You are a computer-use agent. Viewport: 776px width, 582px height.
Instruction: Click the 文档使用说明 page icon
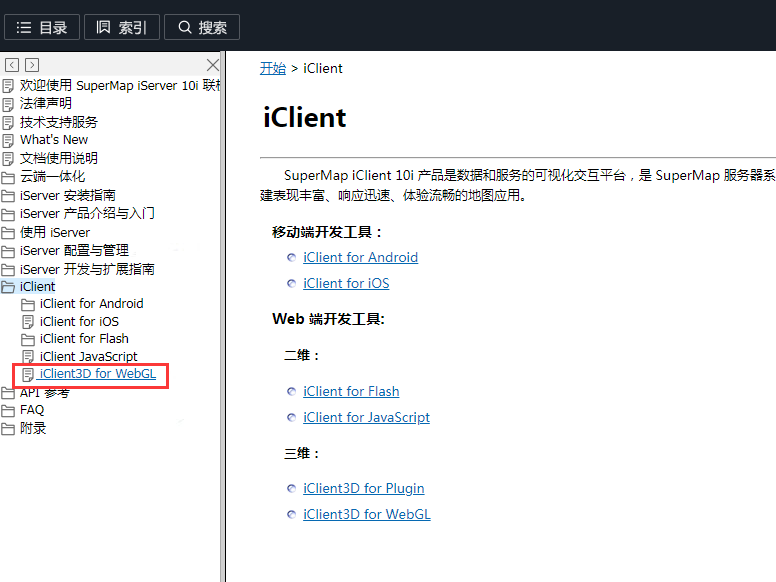[8, 159]
